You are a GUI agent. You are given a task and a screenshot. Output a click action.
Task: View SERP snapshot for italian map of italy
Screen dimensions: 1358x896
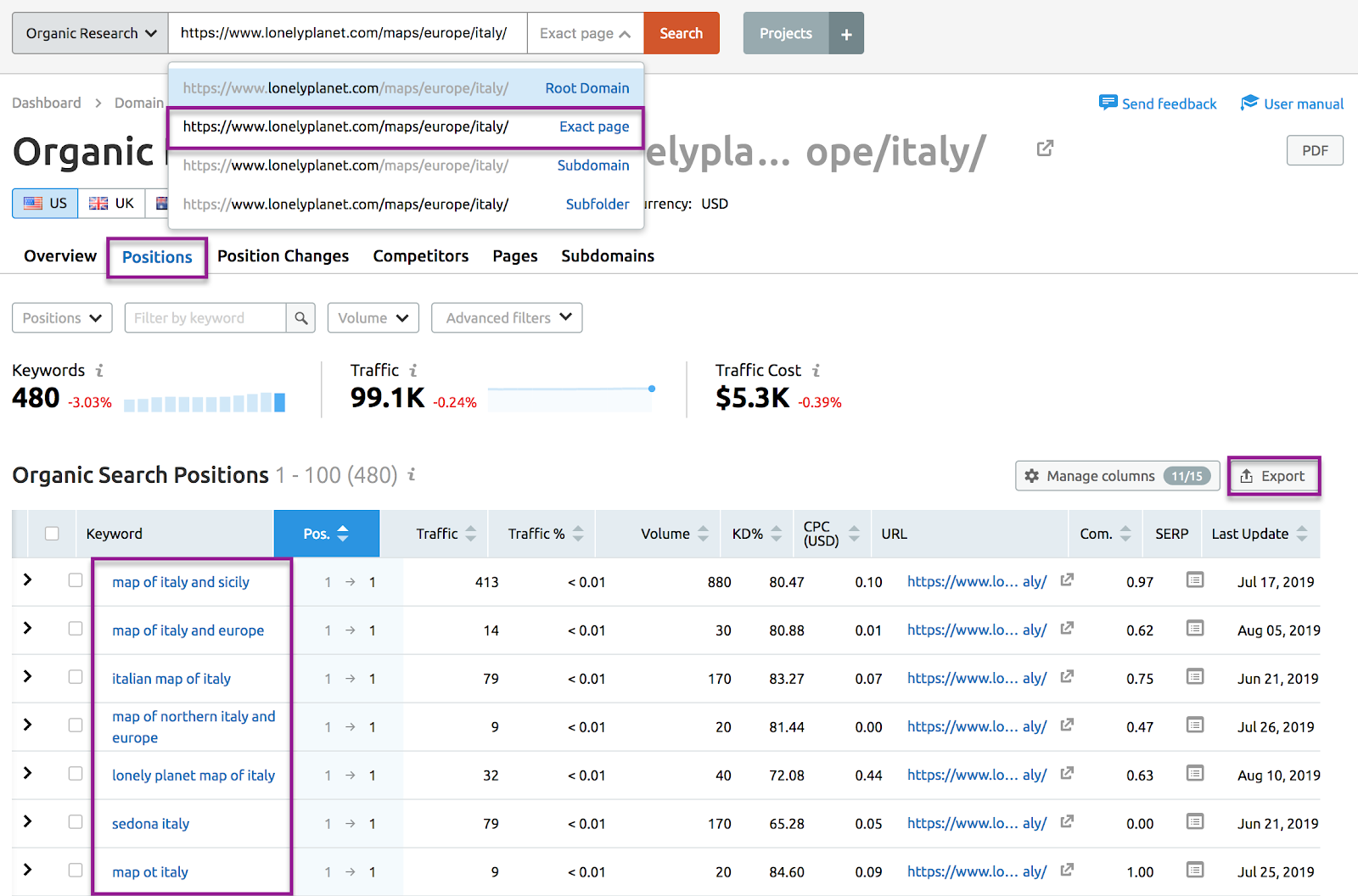click(1195, 677)
